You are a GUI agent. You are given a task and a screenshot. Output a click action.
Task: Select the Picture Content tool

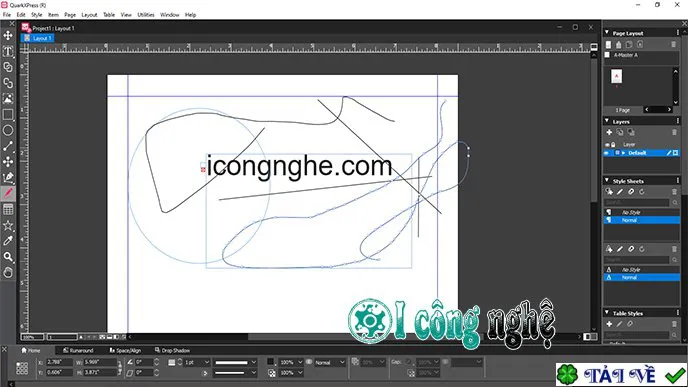point(8,99)
